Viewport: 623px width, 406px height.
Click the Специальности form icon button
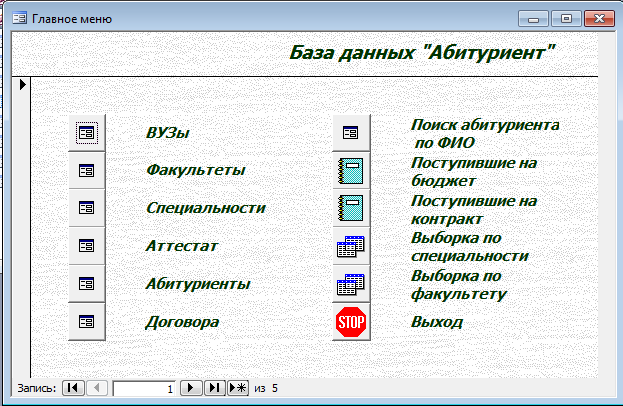[87, 208]
